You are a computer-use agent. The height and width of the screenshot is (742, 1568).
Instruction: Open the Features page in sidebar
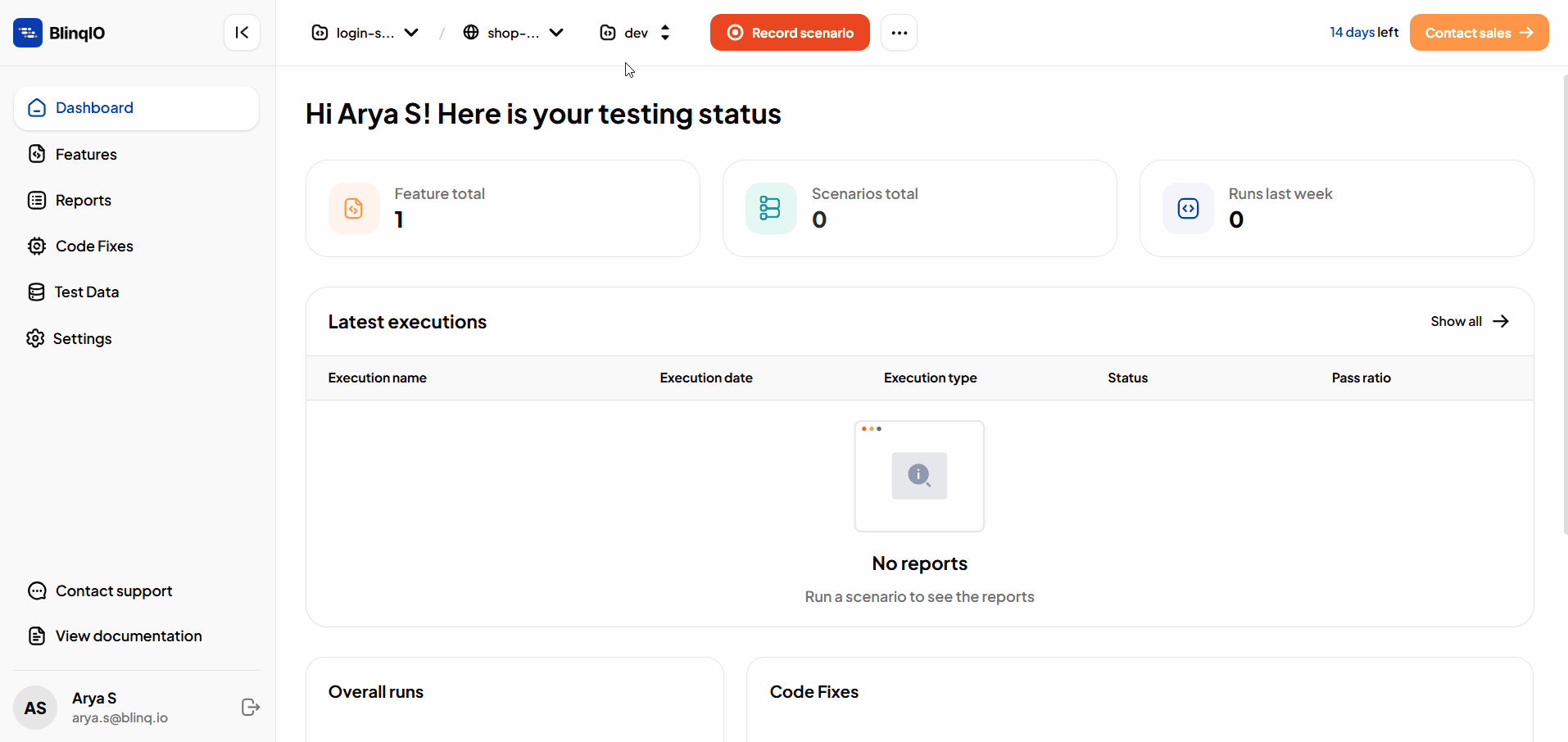86,155
